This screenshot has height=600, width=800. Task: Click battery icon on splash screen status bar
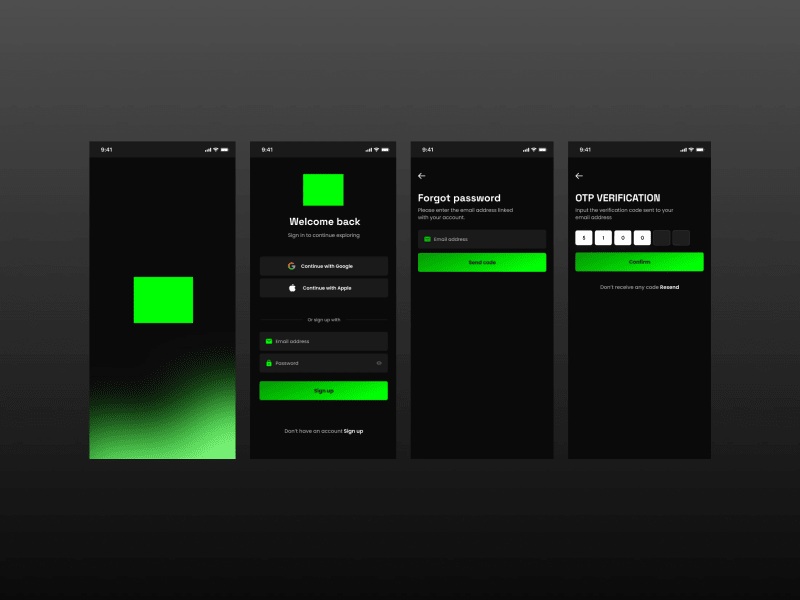pos(224,150)
